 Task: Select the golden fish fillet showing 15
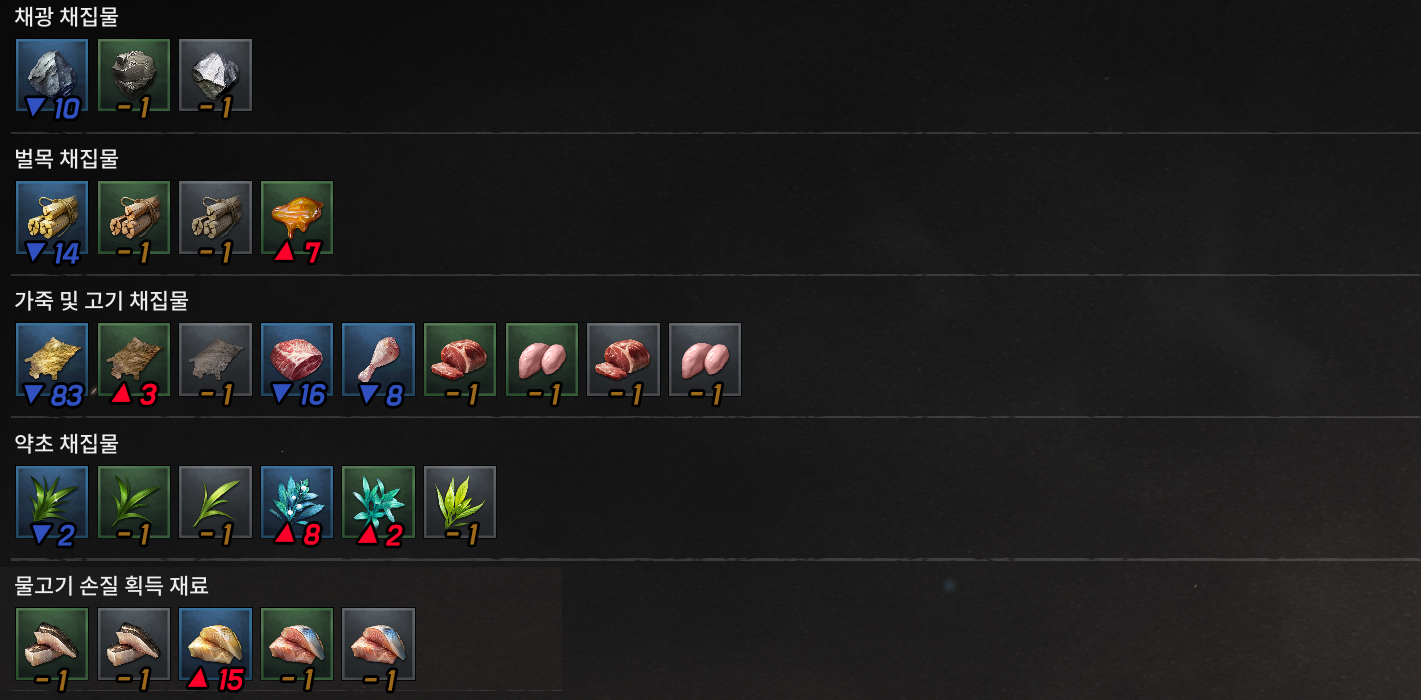pos(215,644)
